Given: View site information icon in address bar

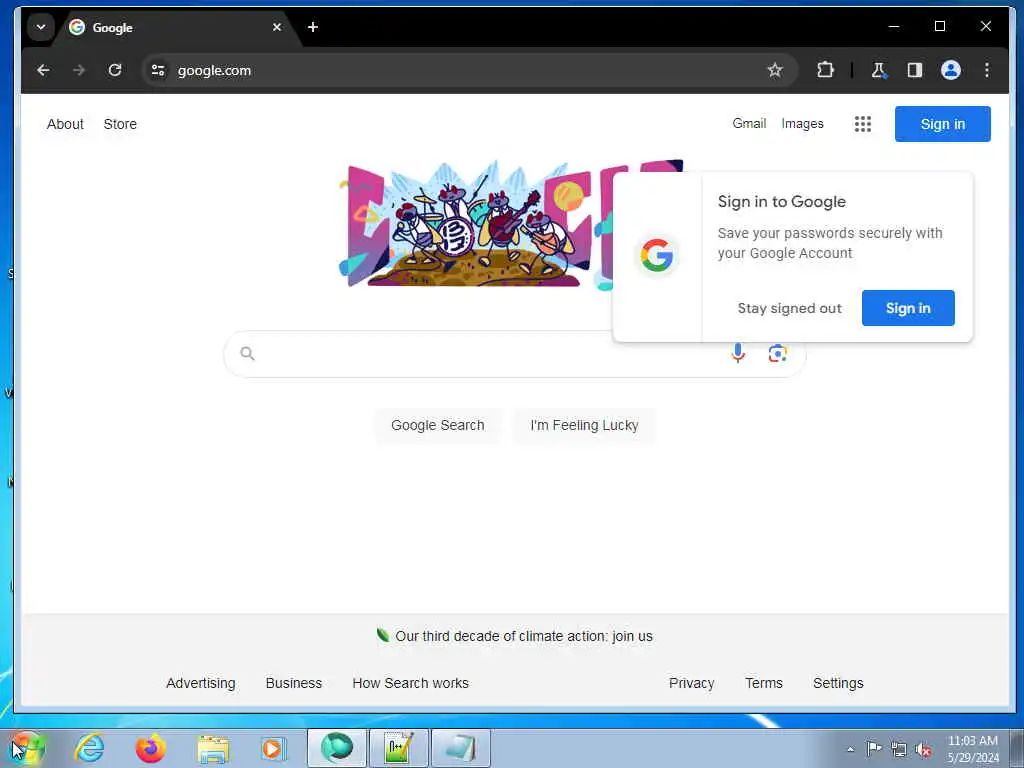Looking at the screenshot, I should pyautogui.click(x=158, y=70).
